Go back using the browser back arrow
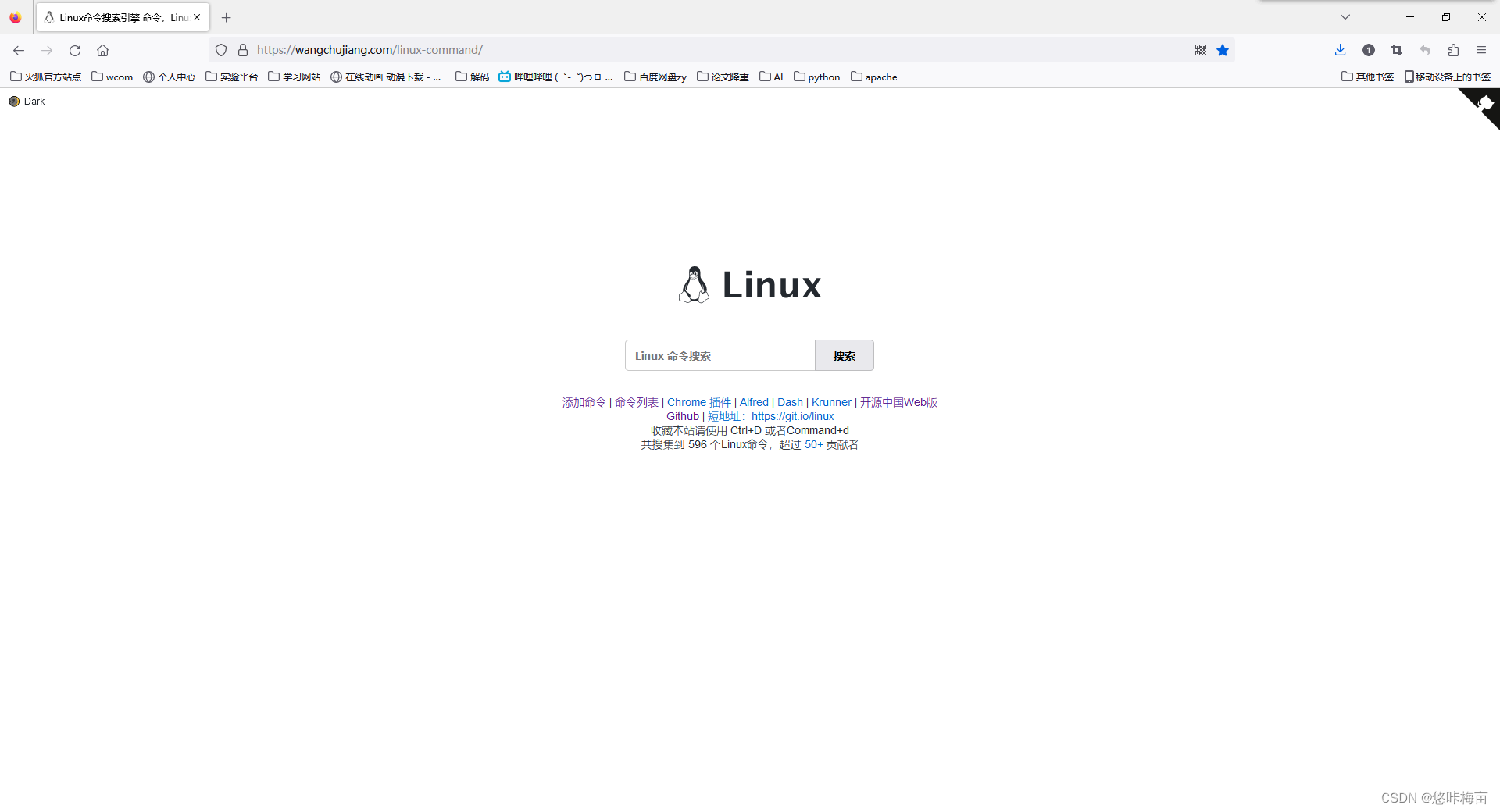Image resolution: width=1500 pixels, height=812 pixels. (x=19, y=50)
